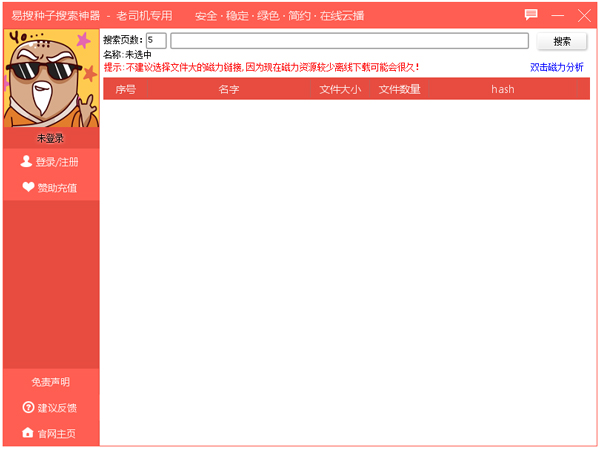
Task: Click the cartoon avatar with sunglasses
Action: click(x=51, y=78)
